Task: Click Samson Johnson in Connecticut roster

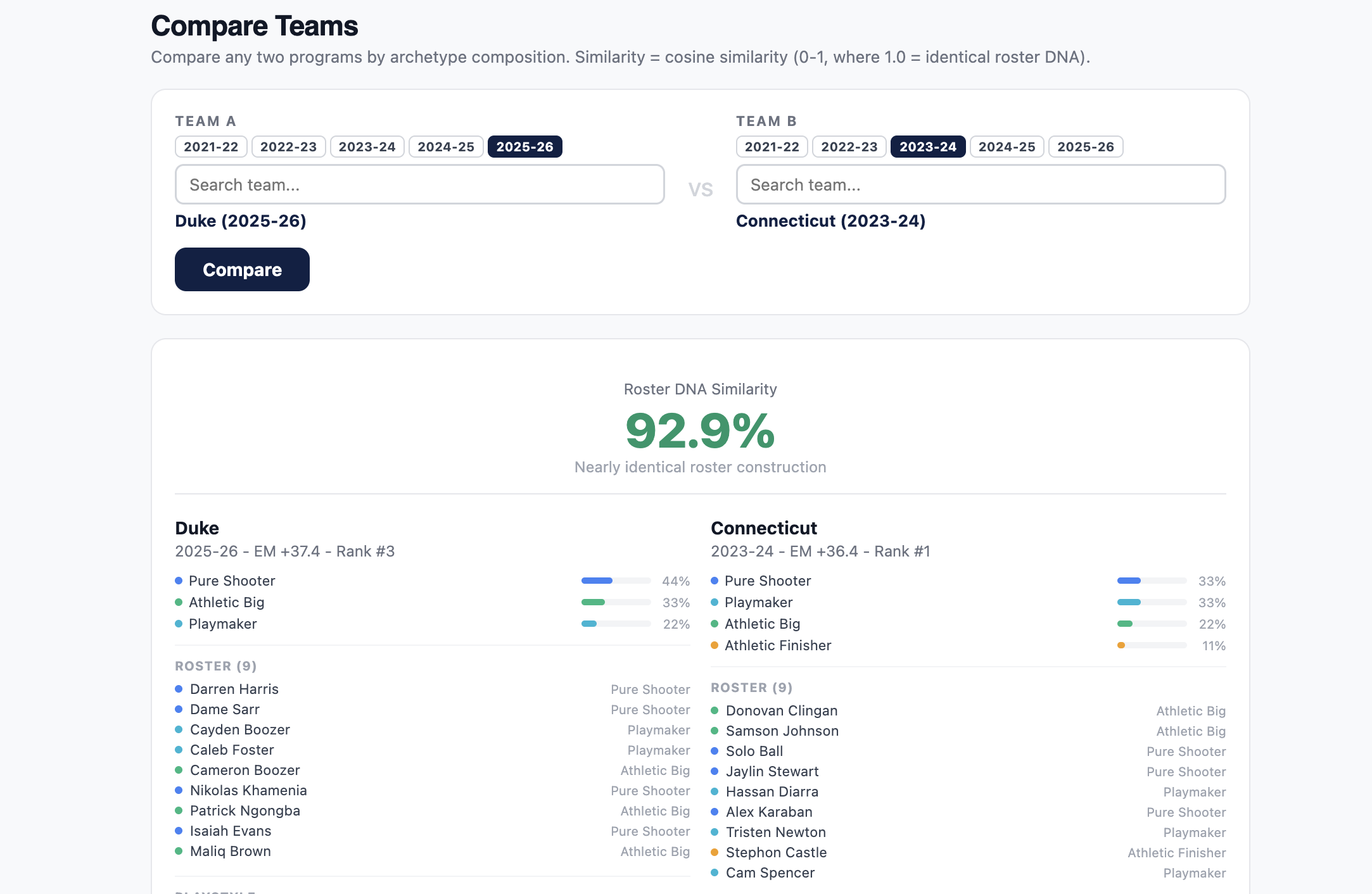Action: pos(782,731)
